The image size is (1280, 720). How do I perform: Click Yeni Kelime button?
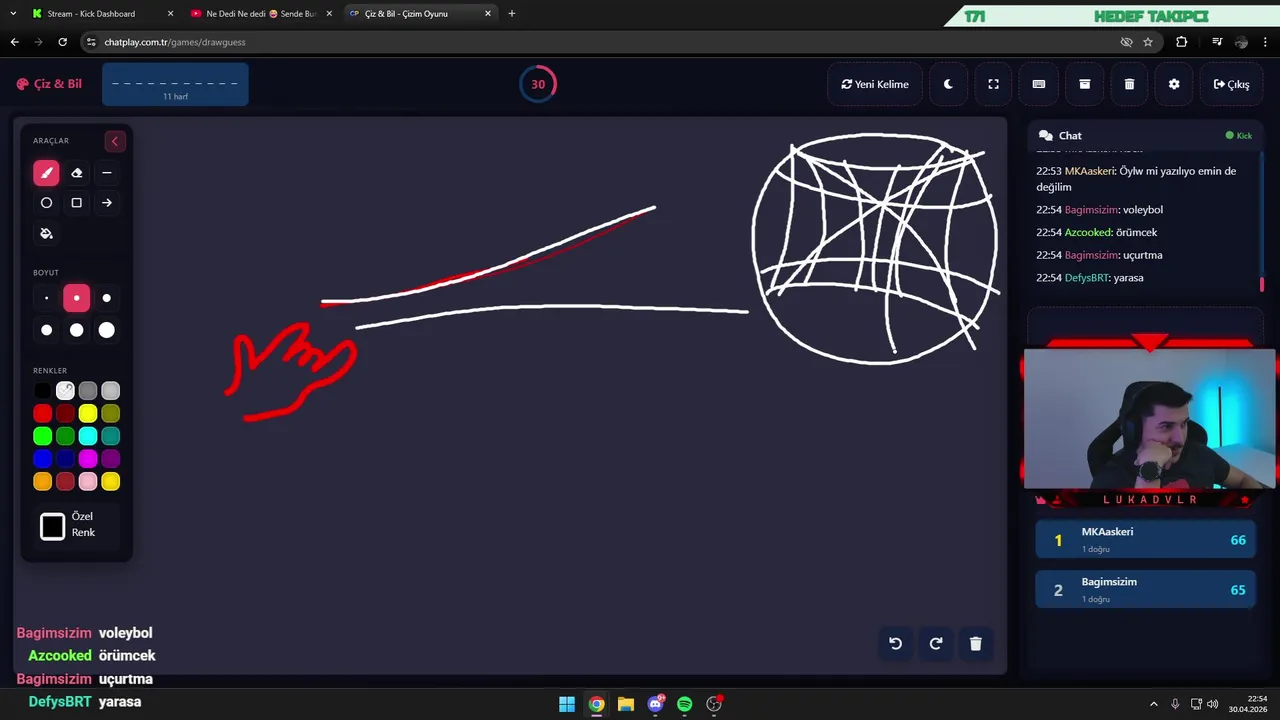(x=875, y=84)
